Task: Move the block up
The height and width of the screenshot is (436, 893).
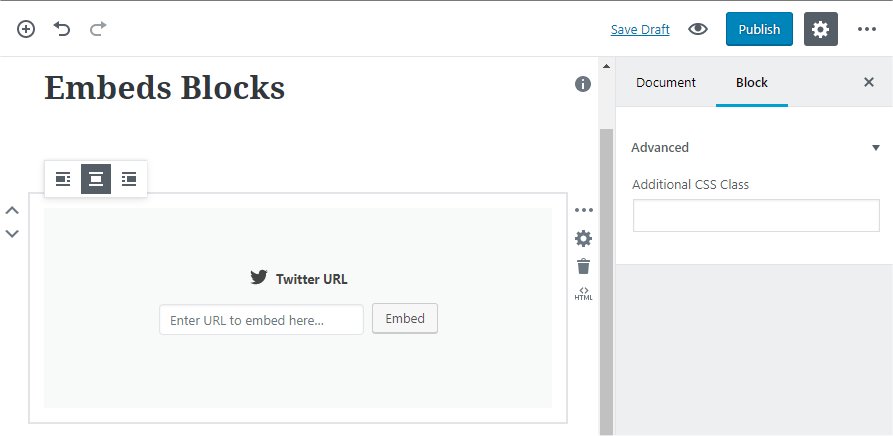Action: click(12, 211)
